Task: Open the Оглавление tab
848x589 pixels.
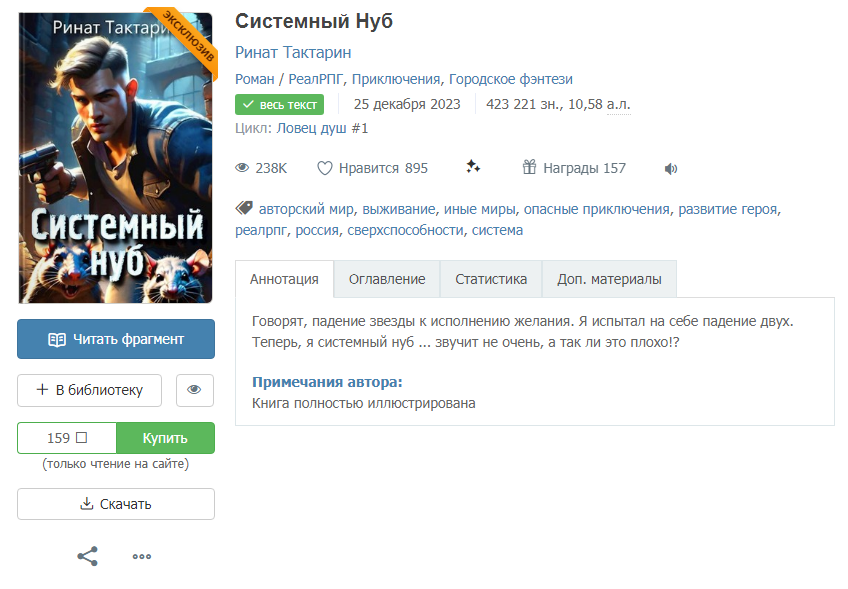Action: (387, 279)
